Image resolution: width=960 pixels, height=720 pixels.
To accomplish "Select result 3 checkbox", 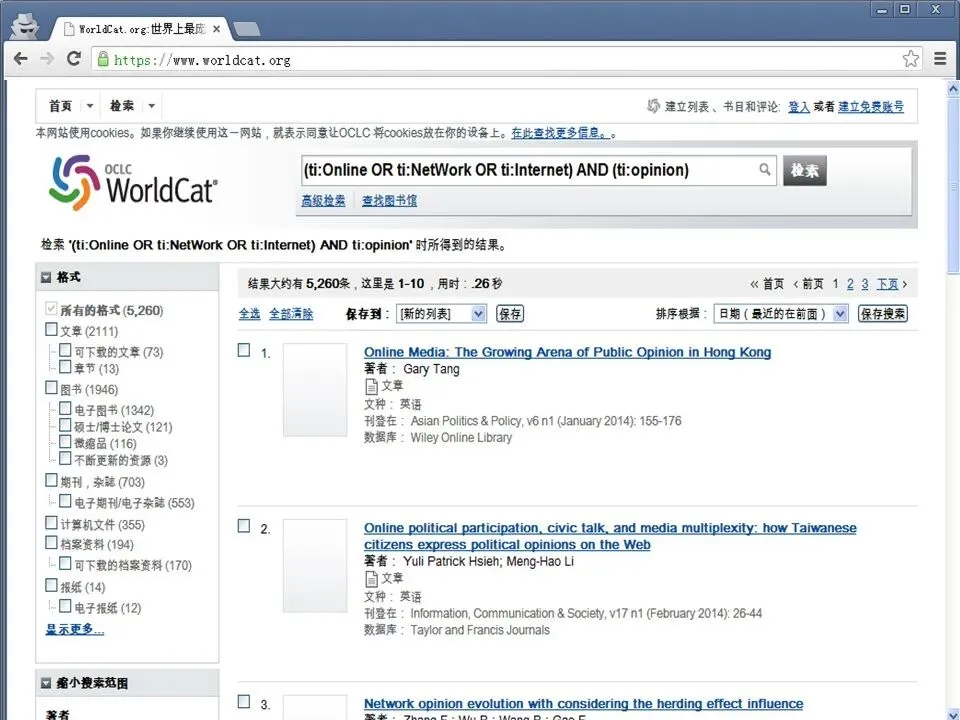I will 244,702.
